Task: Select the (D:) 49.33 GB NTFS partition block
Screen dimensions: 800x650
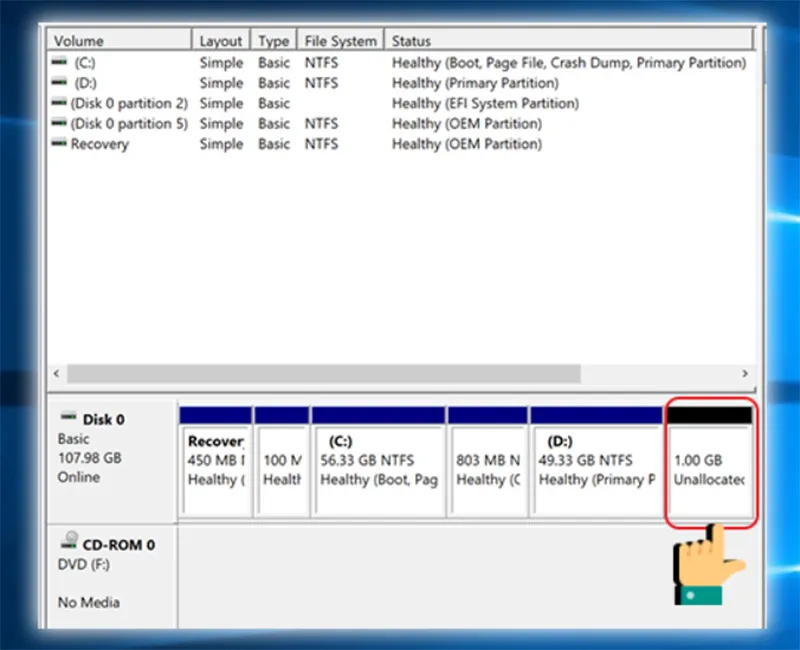Action: click(596, 461)
